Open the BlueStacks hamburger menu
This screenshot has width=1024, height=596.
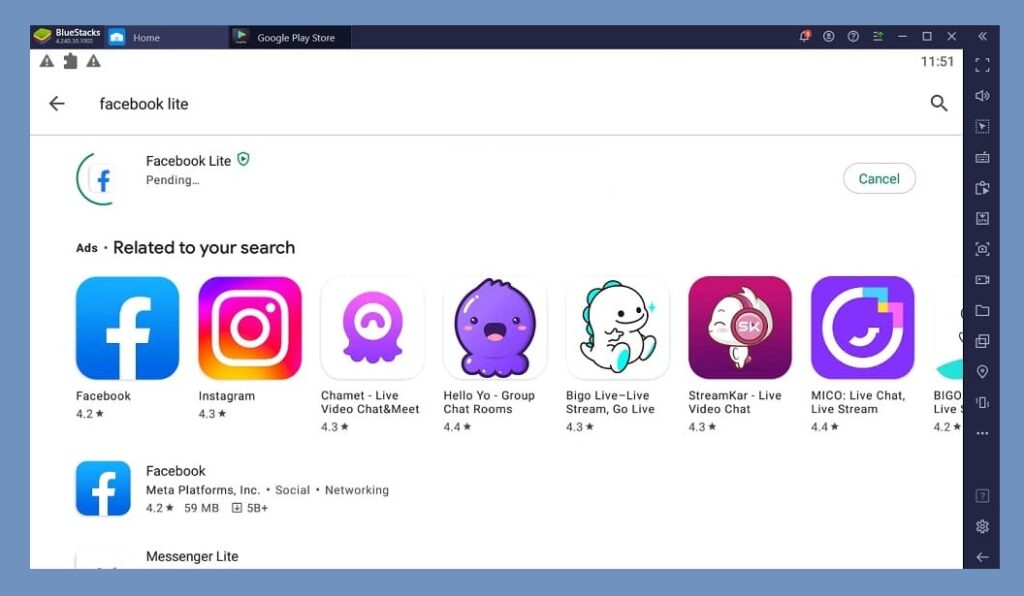coord(878,37)
